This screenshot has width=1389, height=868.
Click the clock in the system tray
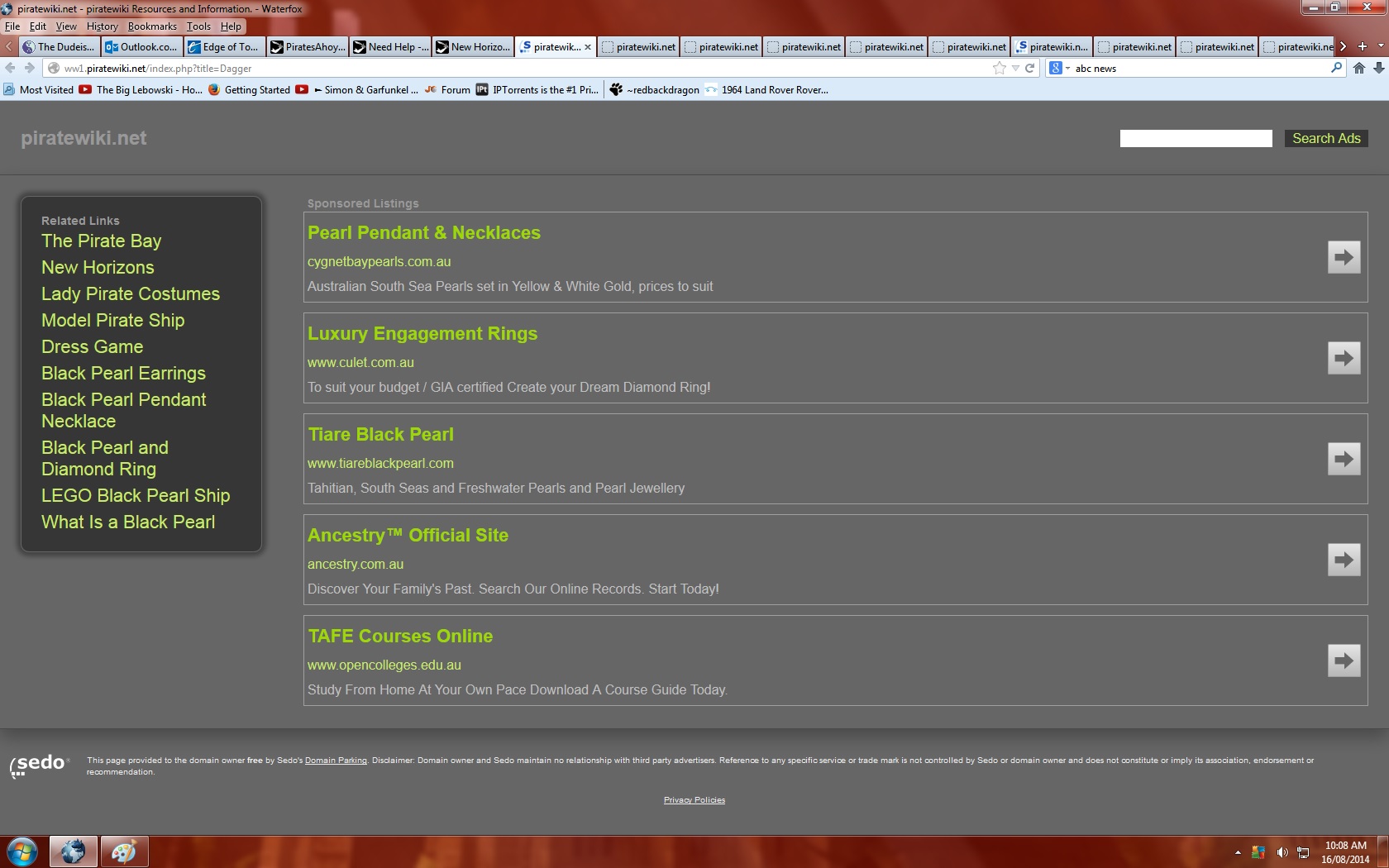(x=1345, y=852)
